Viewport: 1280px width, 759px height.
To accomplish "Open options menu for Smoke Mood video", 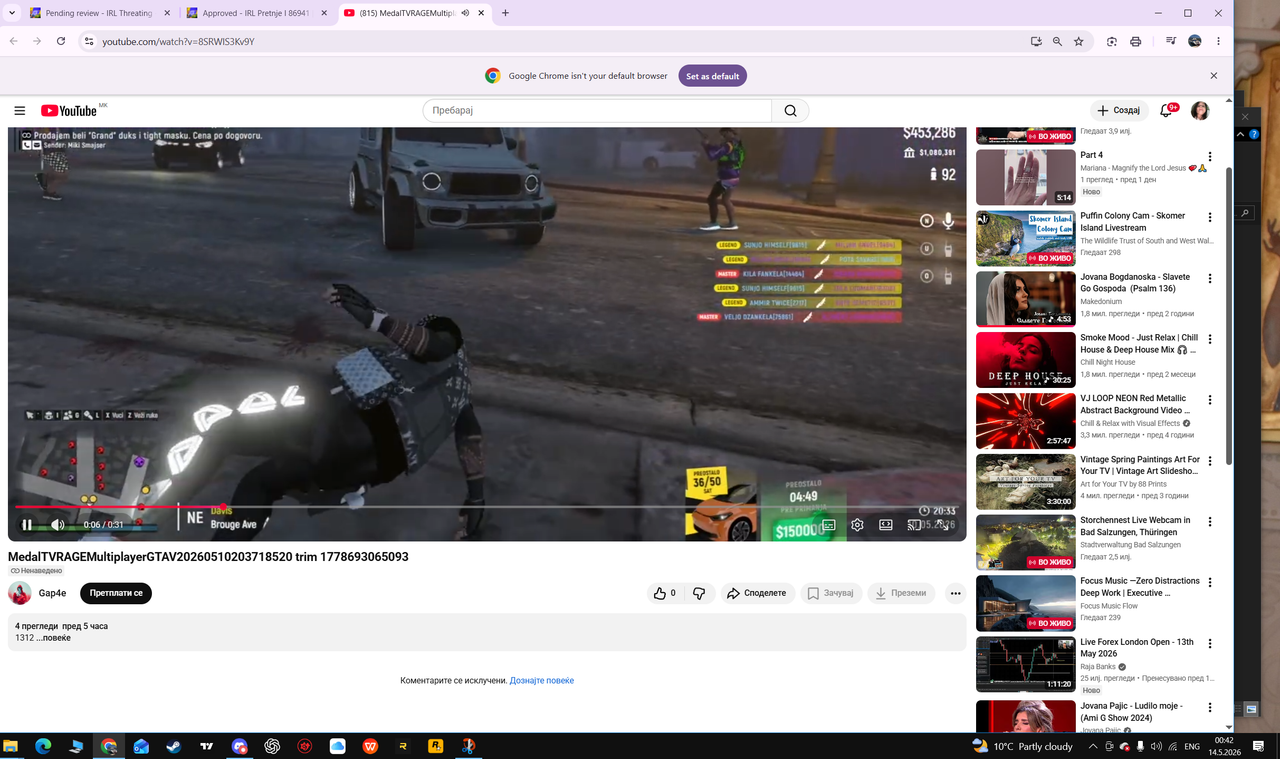I will 1210,340.
